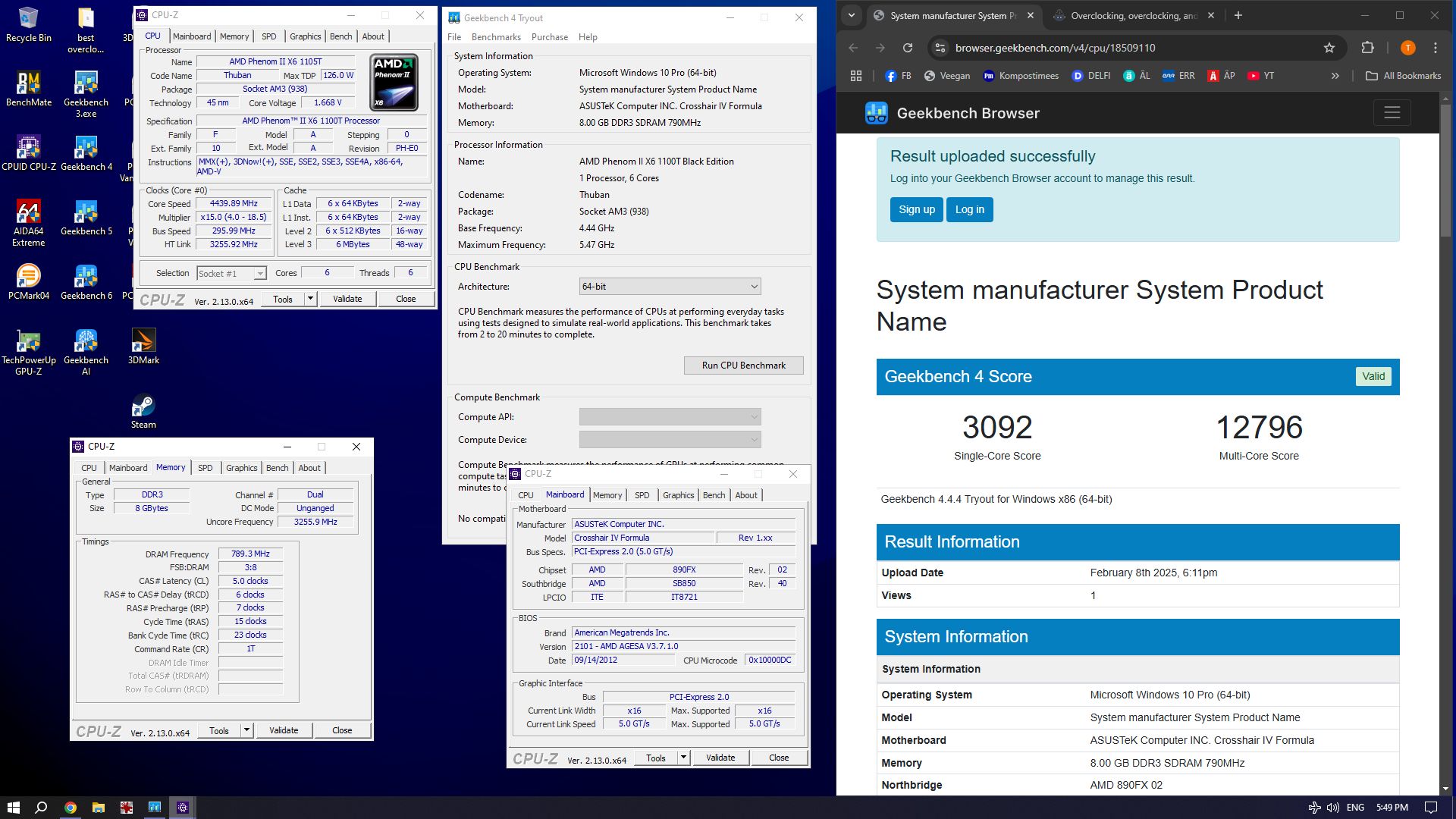Open the Kompostimees bookmark
Screen dimensions: 1456x819
point(1020,76)
